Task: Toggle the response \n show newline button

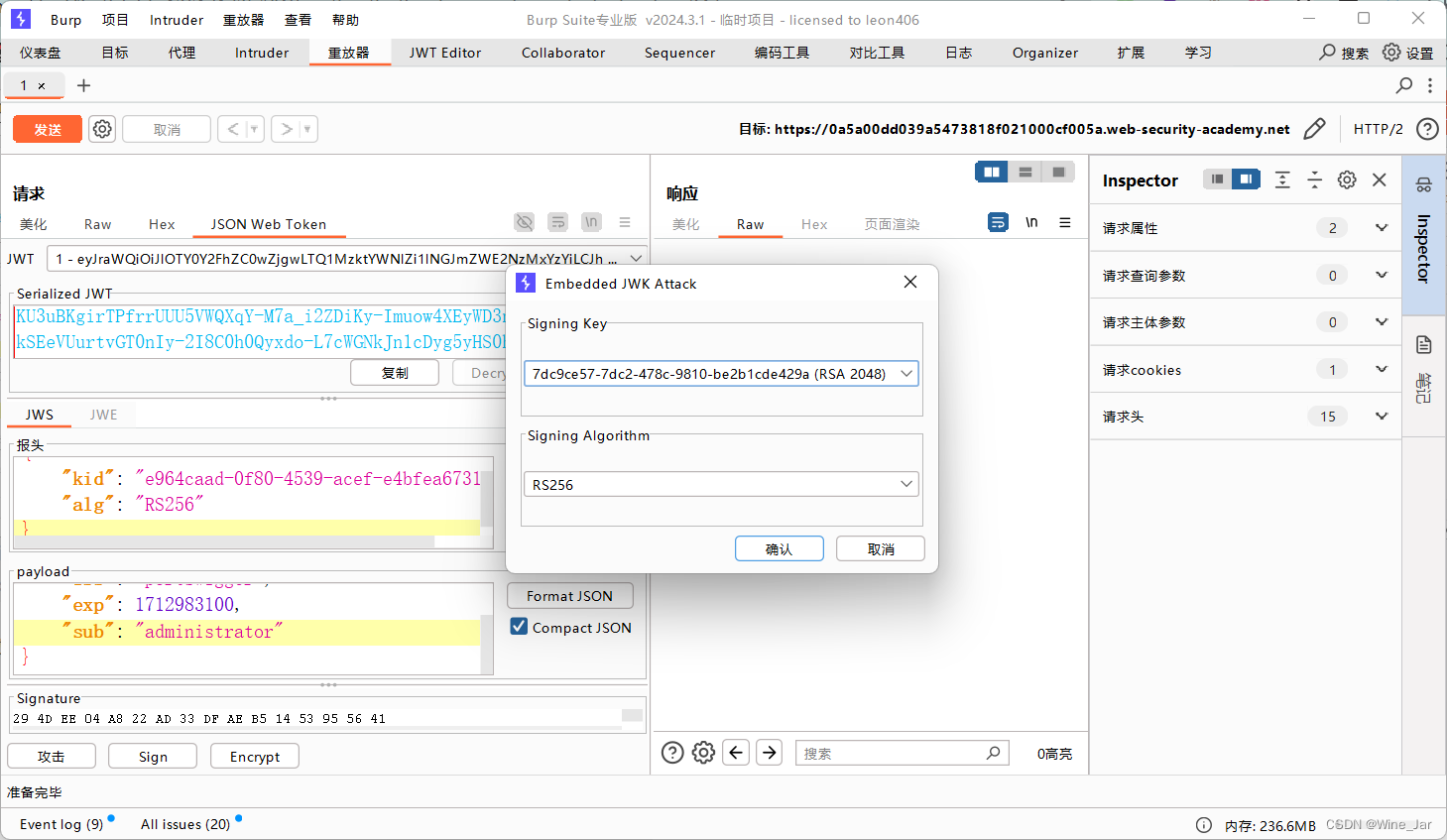Action: point(1031,222)
